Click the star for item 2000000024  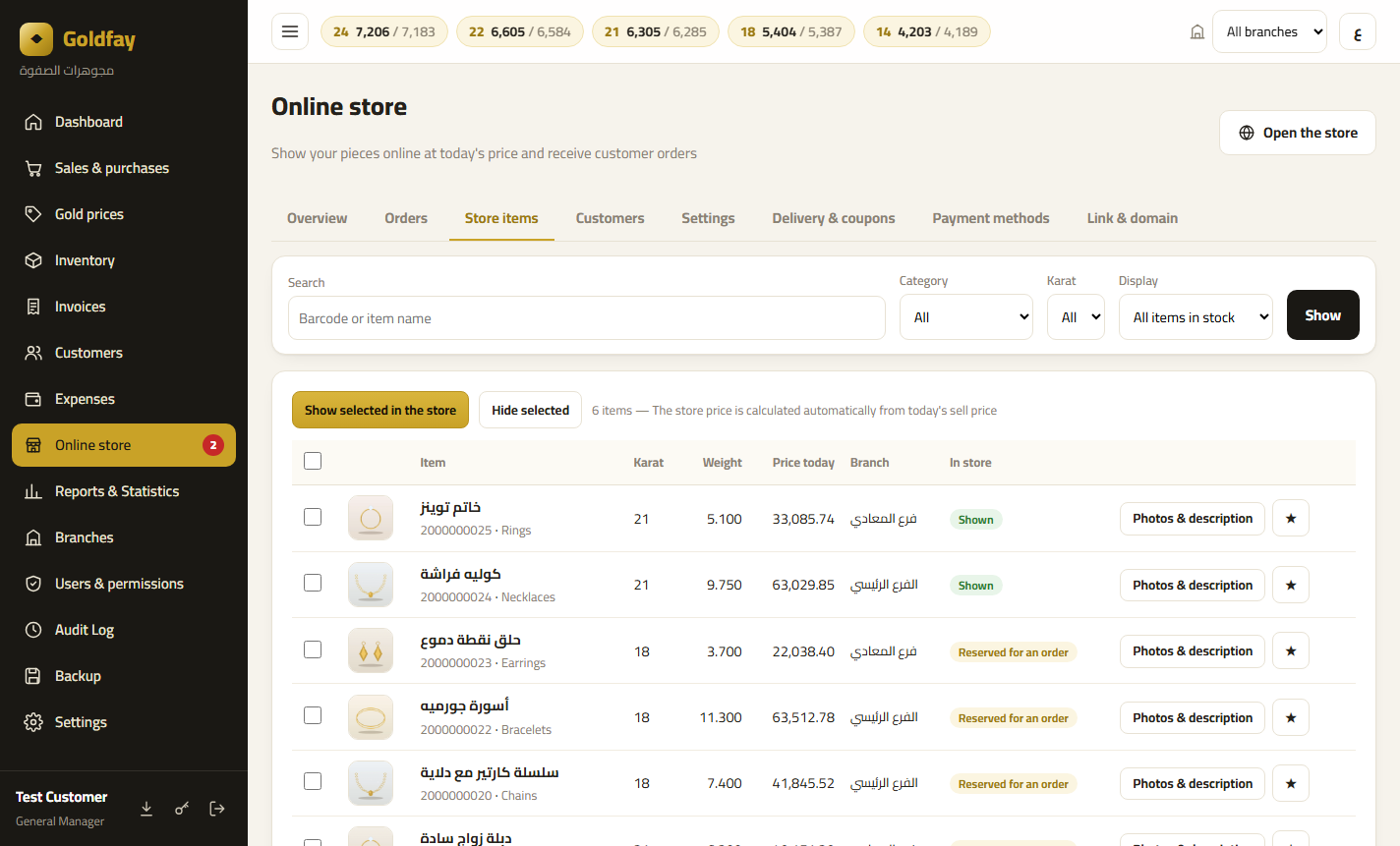[x=1291, y=585]
